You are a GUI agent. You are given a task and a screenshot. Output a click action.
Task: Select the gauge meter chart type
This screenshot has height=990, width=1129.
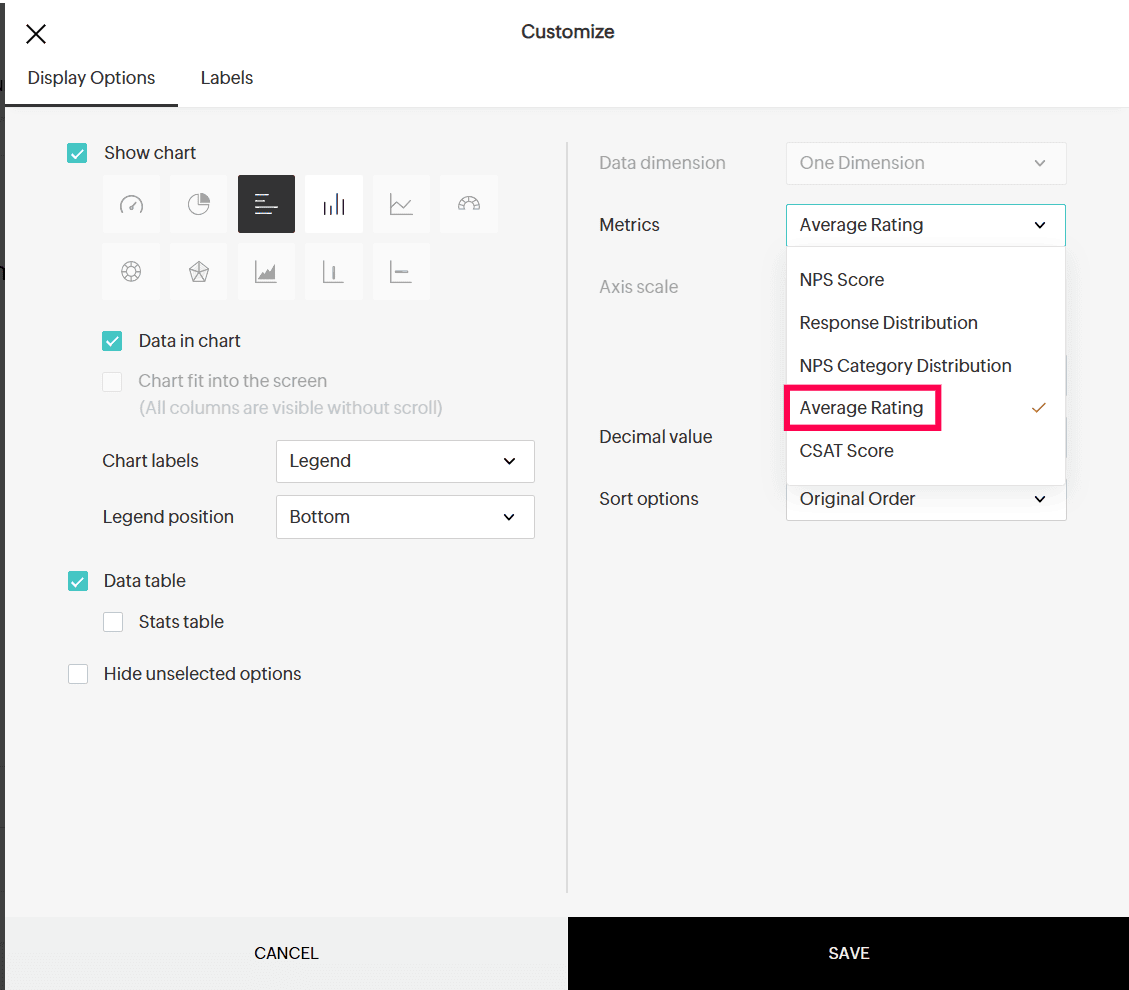131,204
